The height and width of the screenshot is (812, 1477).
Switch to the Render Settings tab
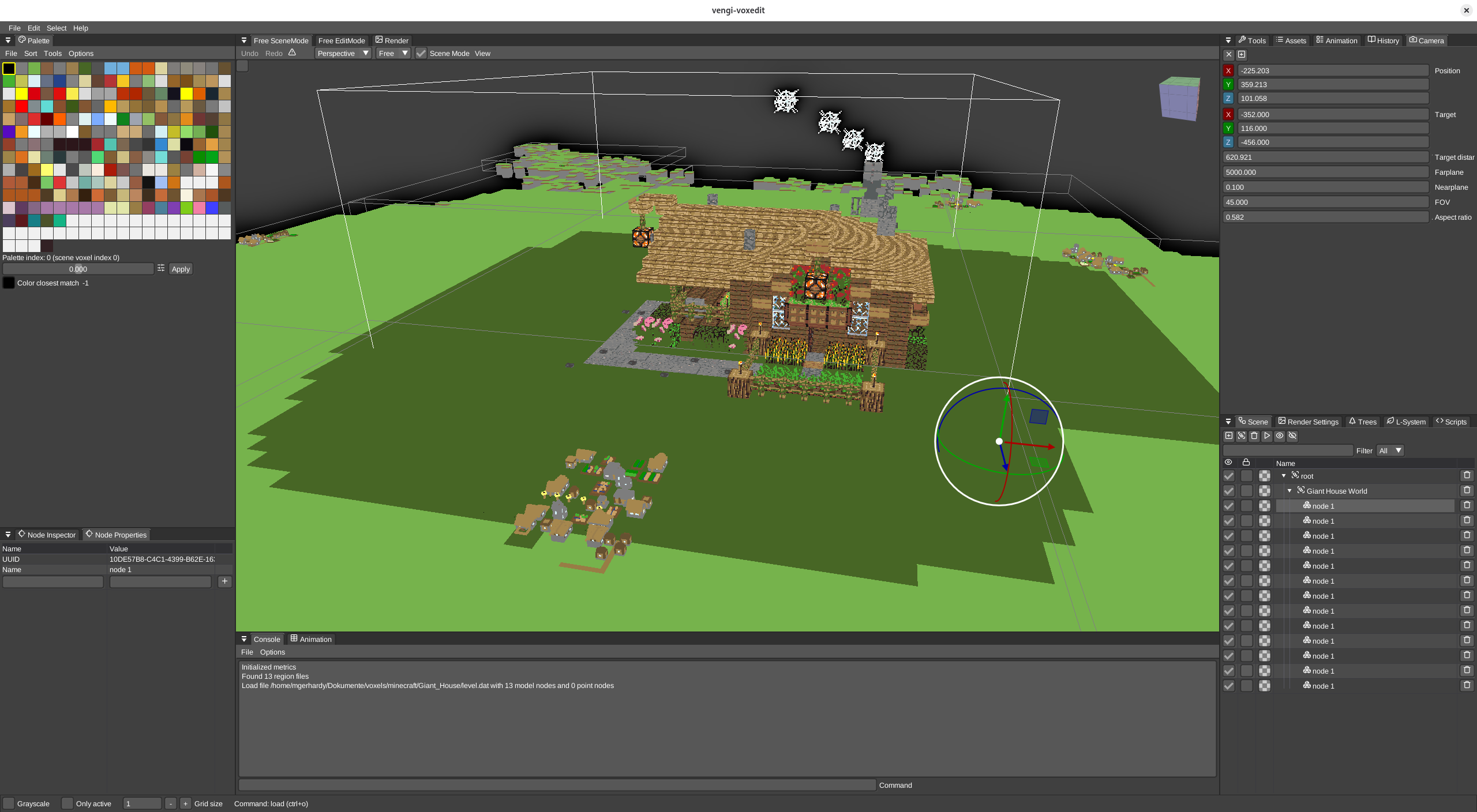pos(1308,422)
